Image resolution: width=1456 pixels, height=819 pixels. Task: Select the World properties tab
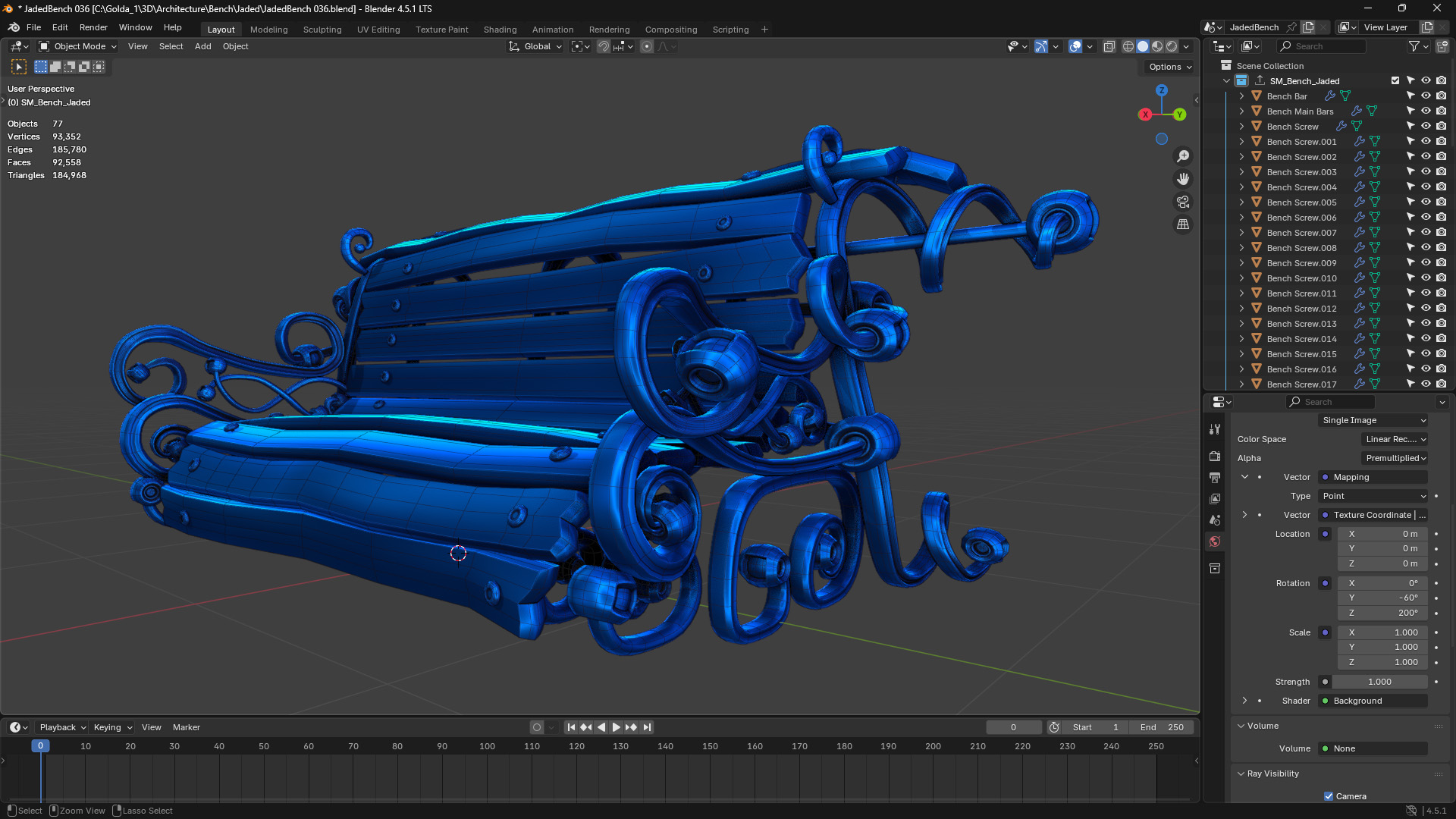(1215, 541)
